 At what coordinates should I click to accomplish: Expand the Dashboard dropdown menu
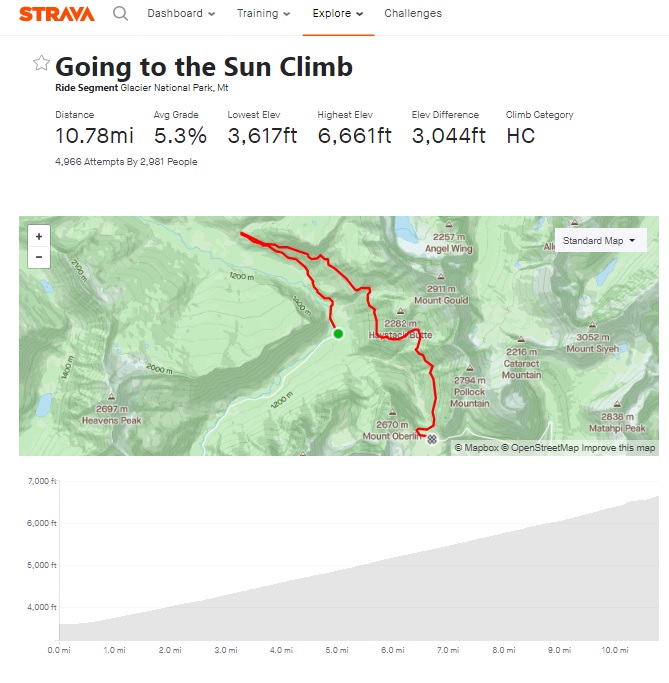(x=181, y=14)
